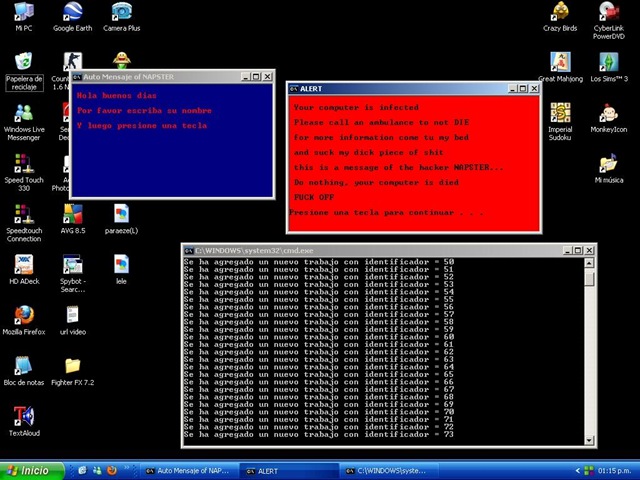Click "Your computer is infected" text

pos(356,107)
